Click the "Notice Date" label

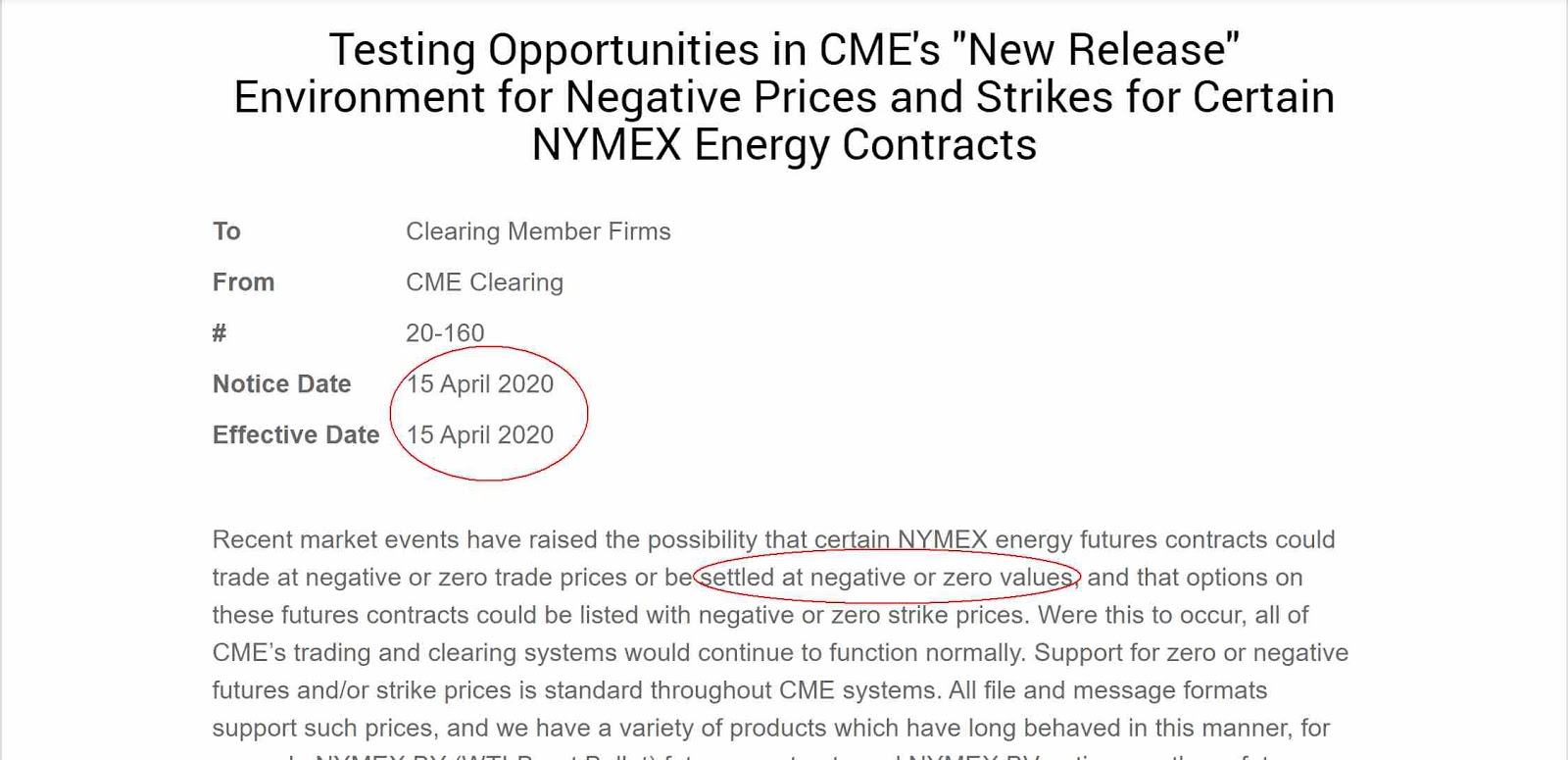coord(281,384)
